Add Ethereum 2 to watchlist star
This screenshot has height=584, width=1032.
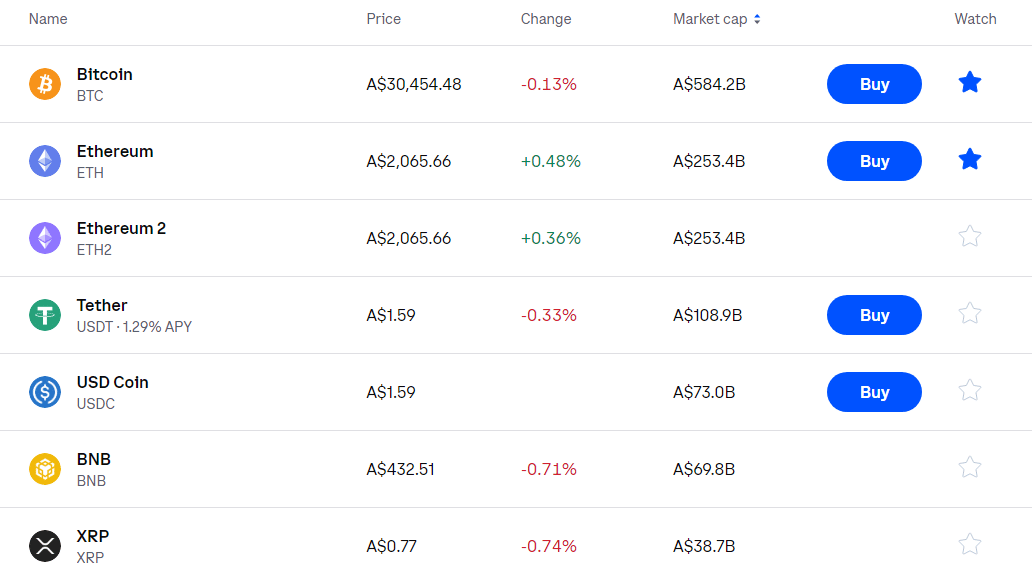click(x=969, y=236)
